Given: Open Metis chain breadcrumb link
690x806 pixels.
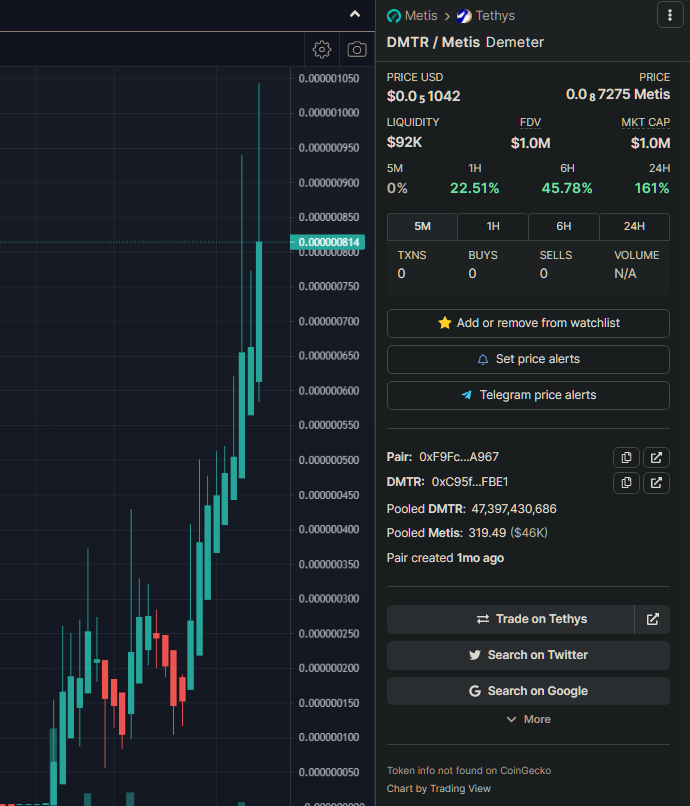Looking at the screenshot, I should (421, 16).
